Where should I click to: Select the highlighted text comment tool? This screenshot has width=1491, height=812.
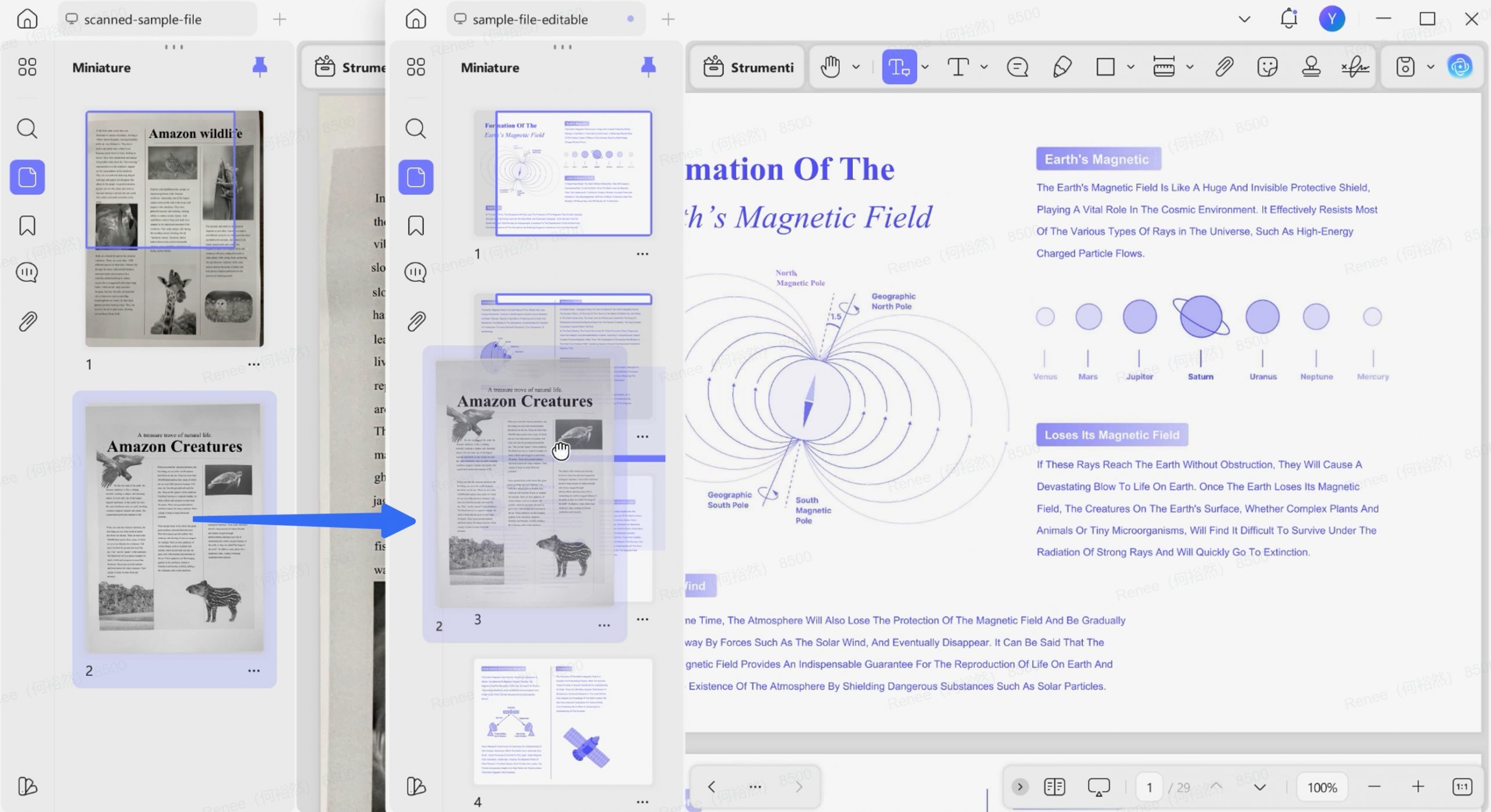click(x=899, y=68)
